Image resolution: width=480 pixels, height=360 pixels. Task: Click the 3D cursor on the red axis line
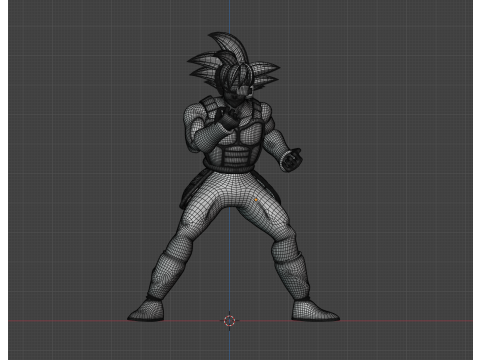pyautogui.click(x=229, y=321)
